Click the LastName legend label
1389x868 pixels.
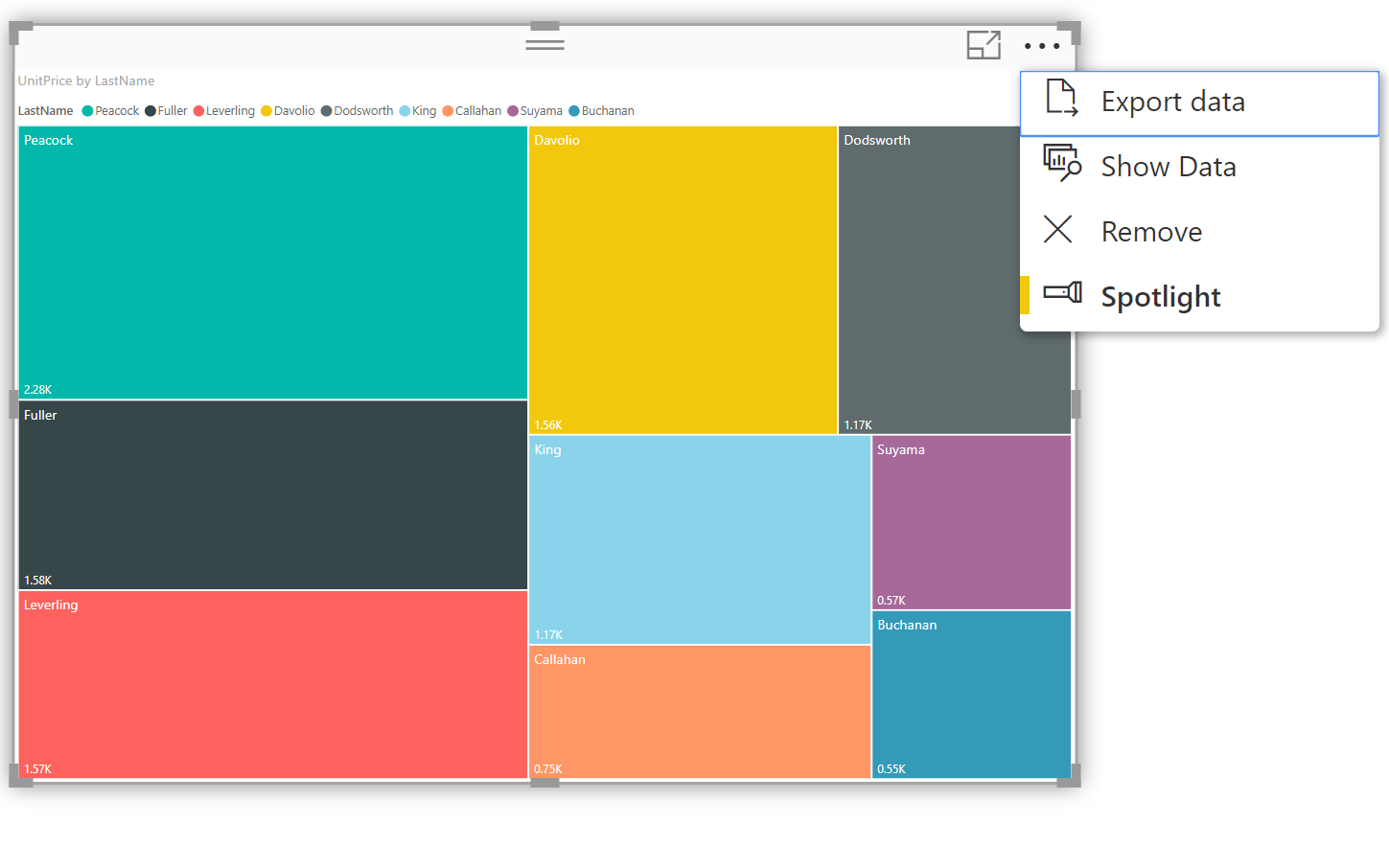pos(45,110)
